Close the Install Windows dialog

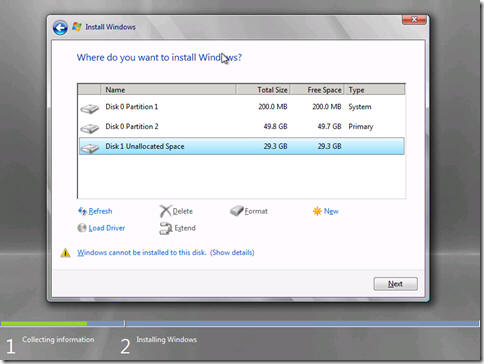pos(414,20)
